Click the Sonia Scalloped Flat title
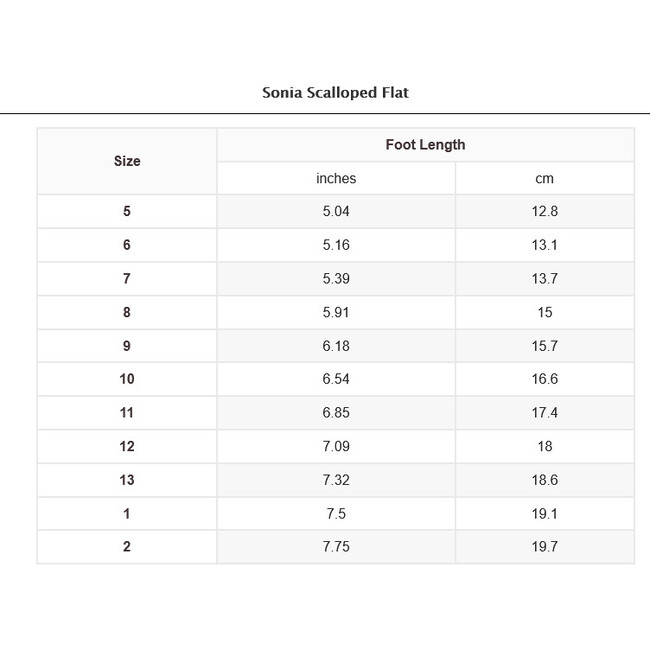Viewport: 650px width, 650px height. [335, 93]
